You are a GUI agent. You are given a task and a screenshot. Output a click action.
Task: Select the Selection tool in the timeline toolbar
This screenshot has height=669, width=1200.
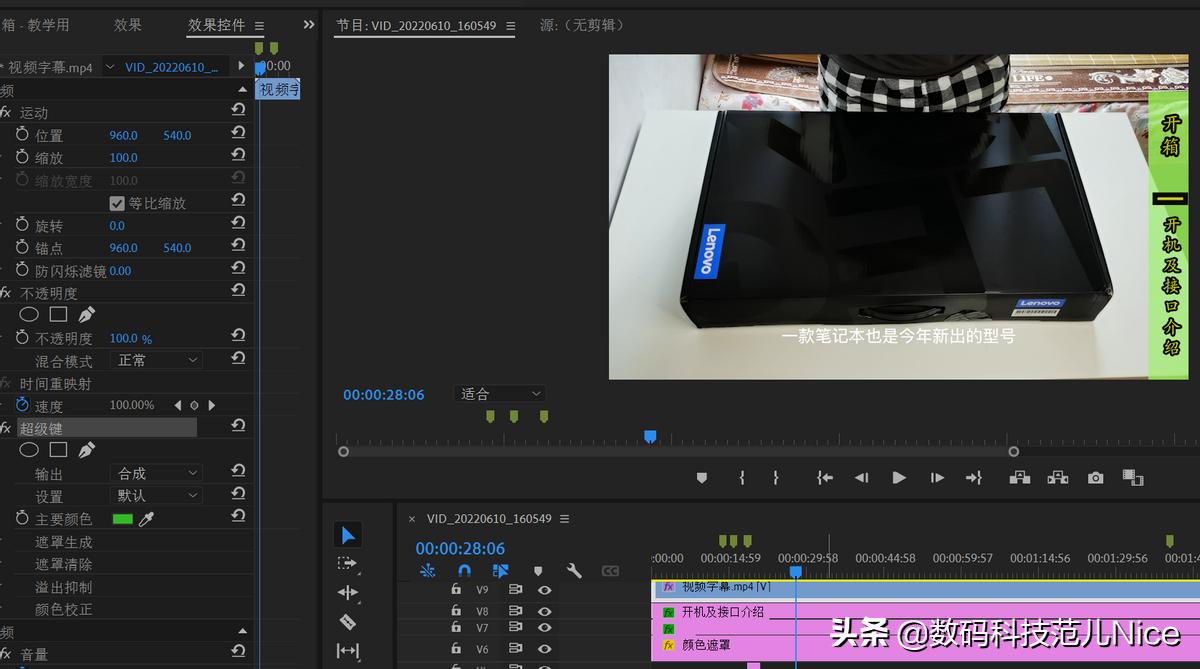click(347, 534)
